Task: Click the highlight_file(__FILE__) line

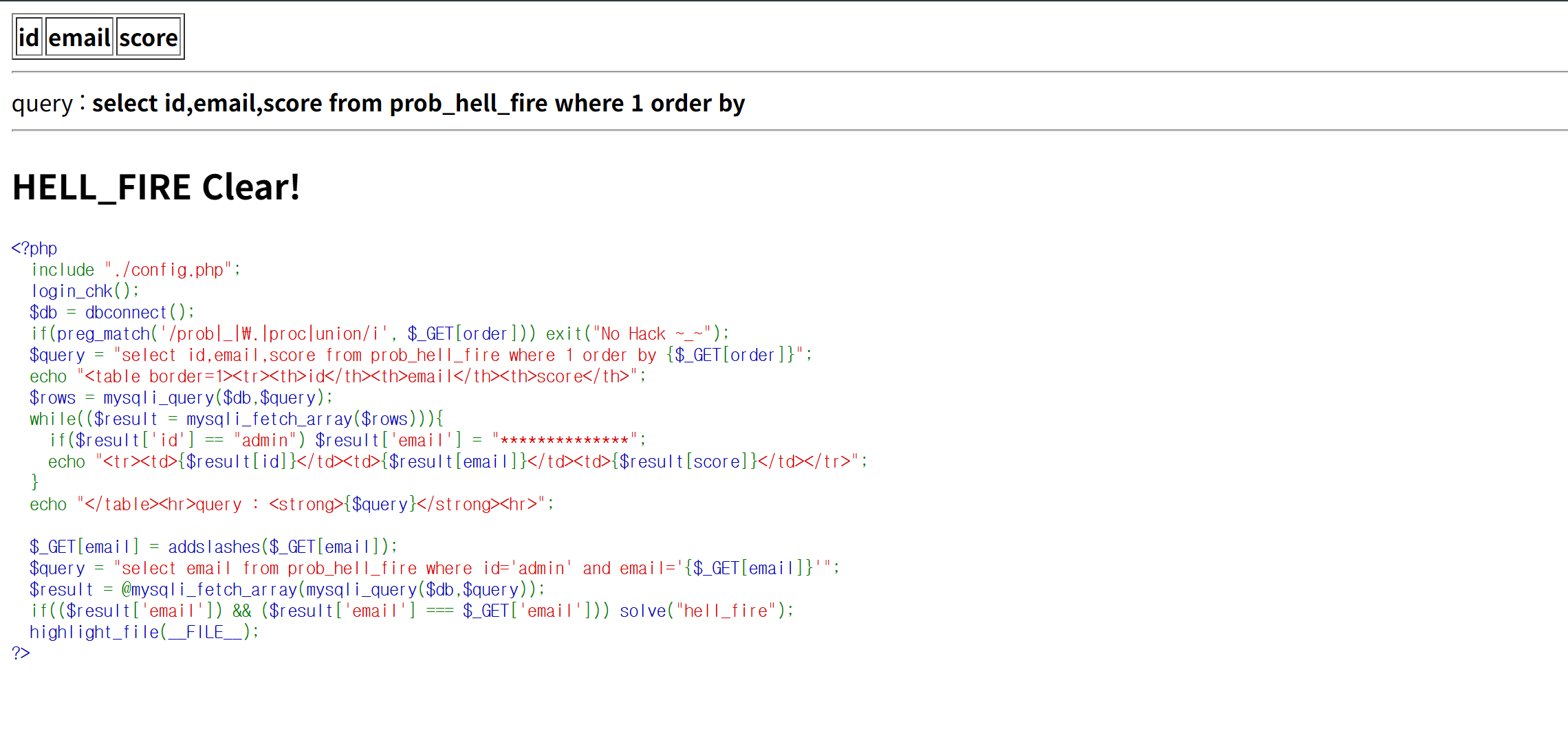Action: click(x=144, y=632)
